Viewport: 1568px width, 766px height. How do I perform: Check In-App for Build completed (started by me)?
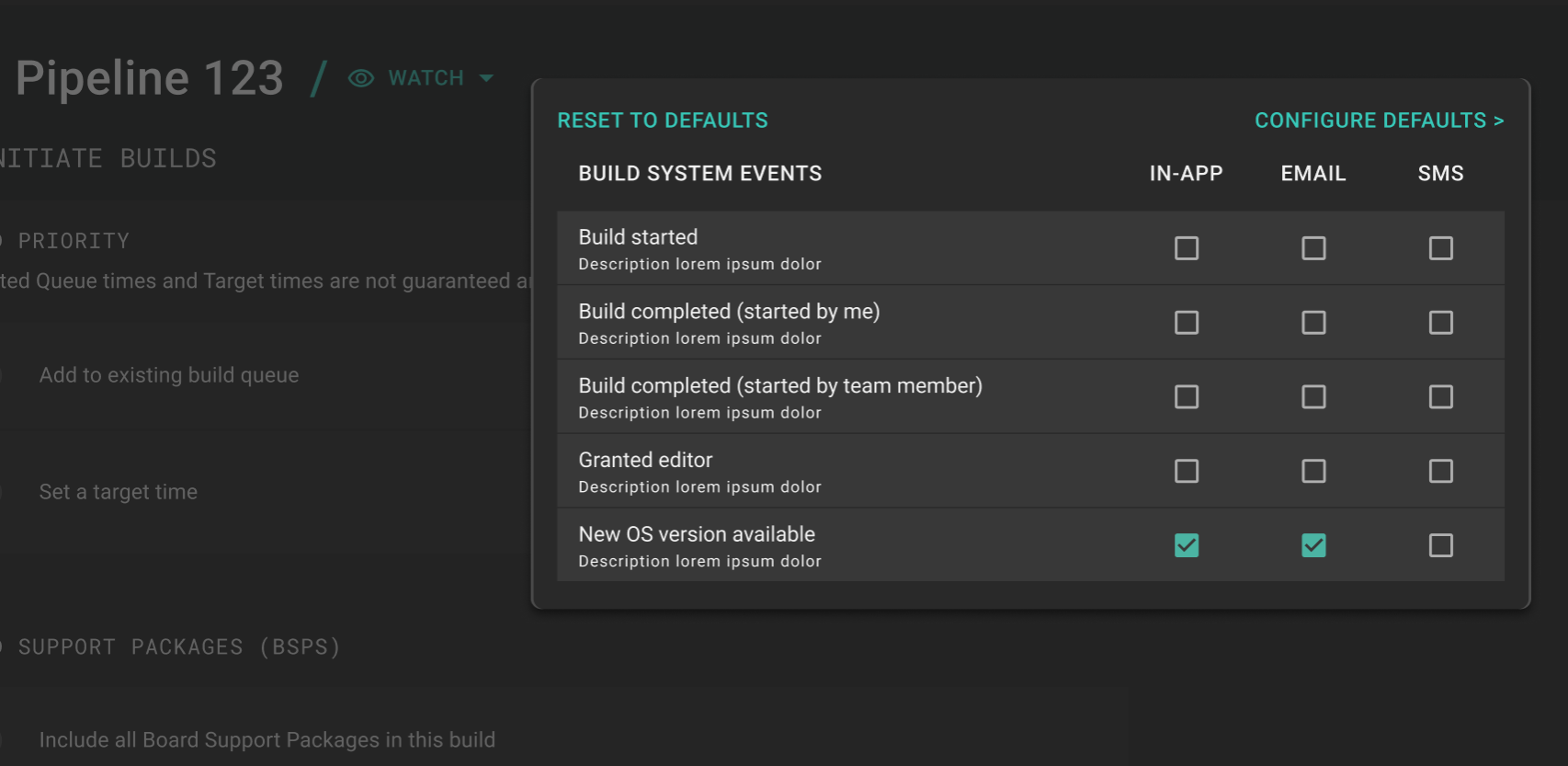(1186, 323)
